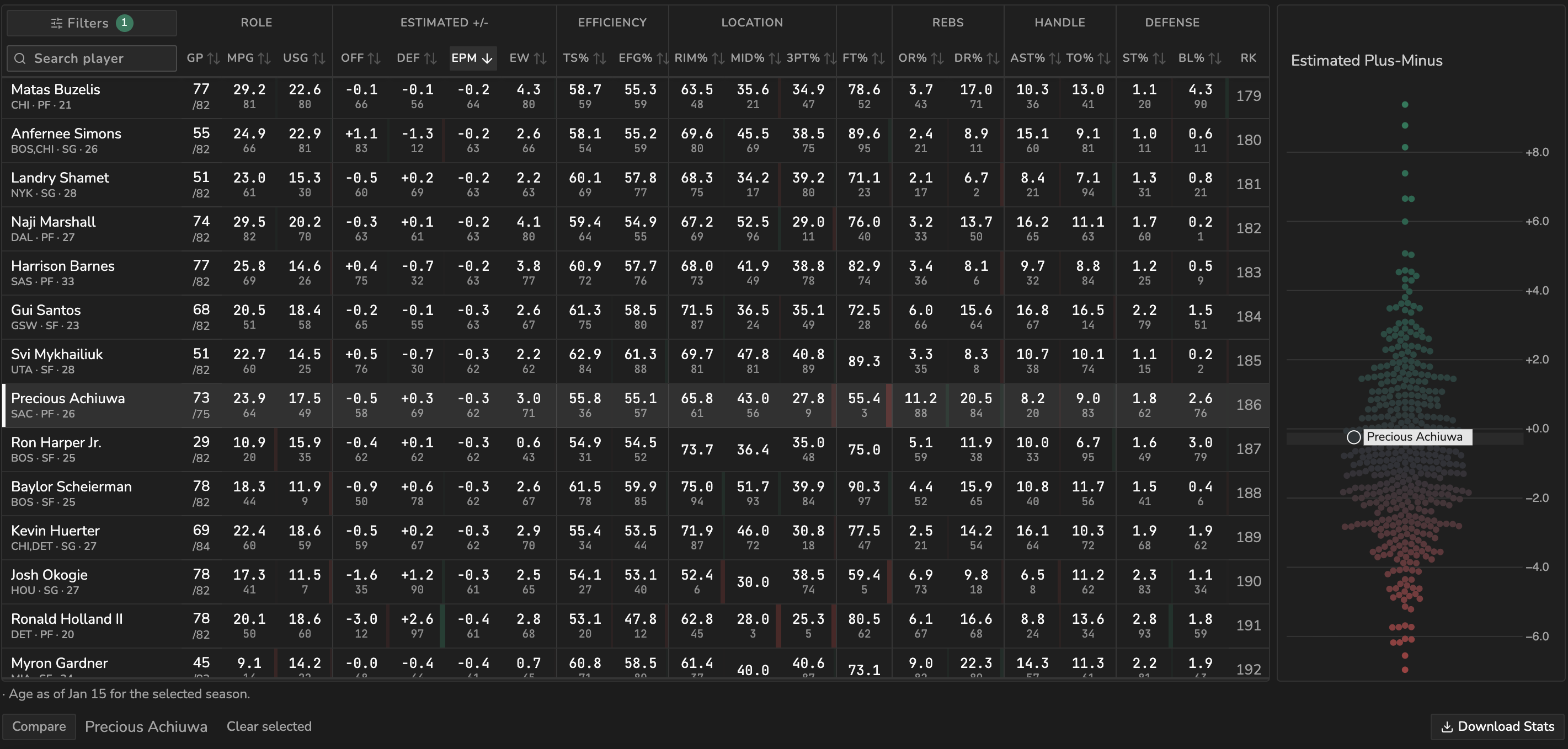Click the BL% sort arrows icon
The image size is (1568, 749).
1215,58
